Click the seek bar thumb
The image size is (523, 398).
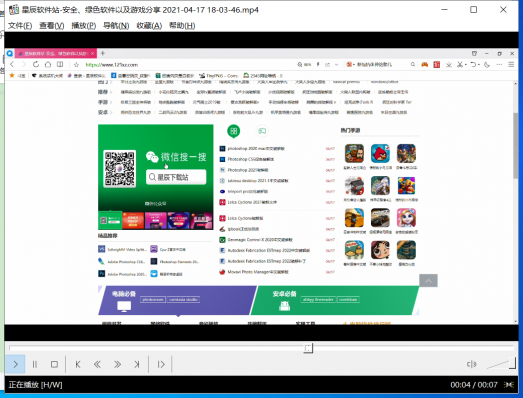click(x=308, y=348)
